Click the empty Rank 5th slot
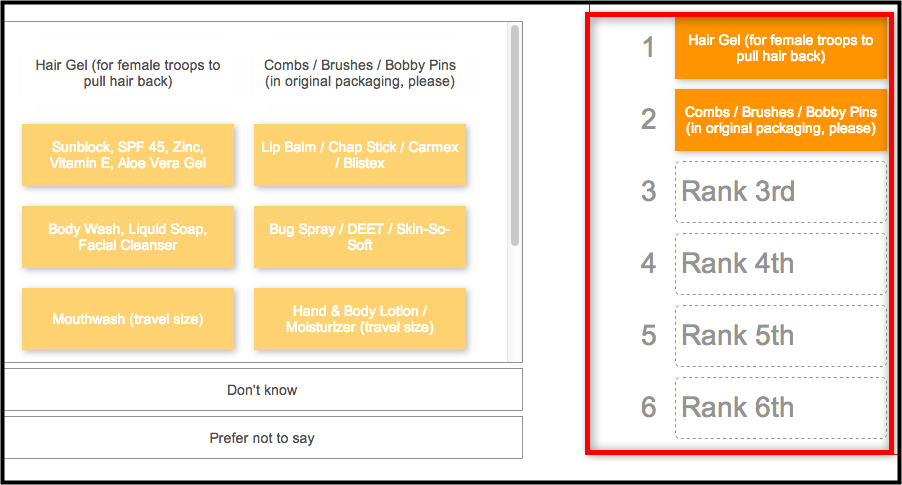The image size is (902, 485). coord(781,335)
